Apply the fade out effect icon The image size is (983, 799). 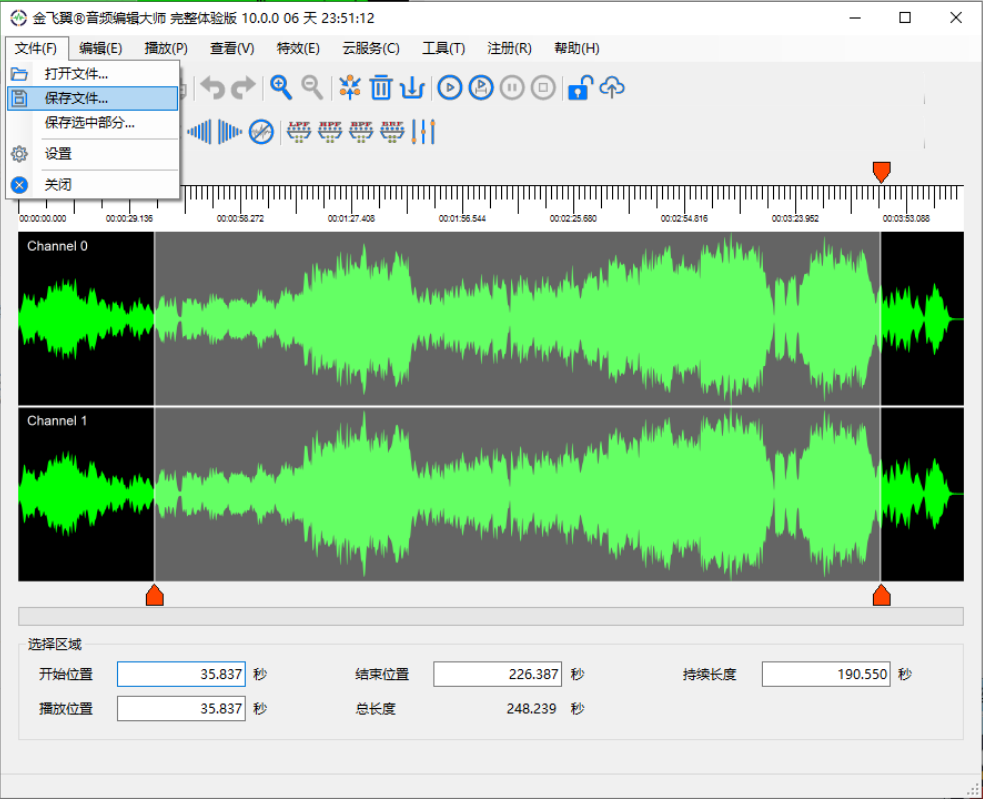tap(230, 131)
